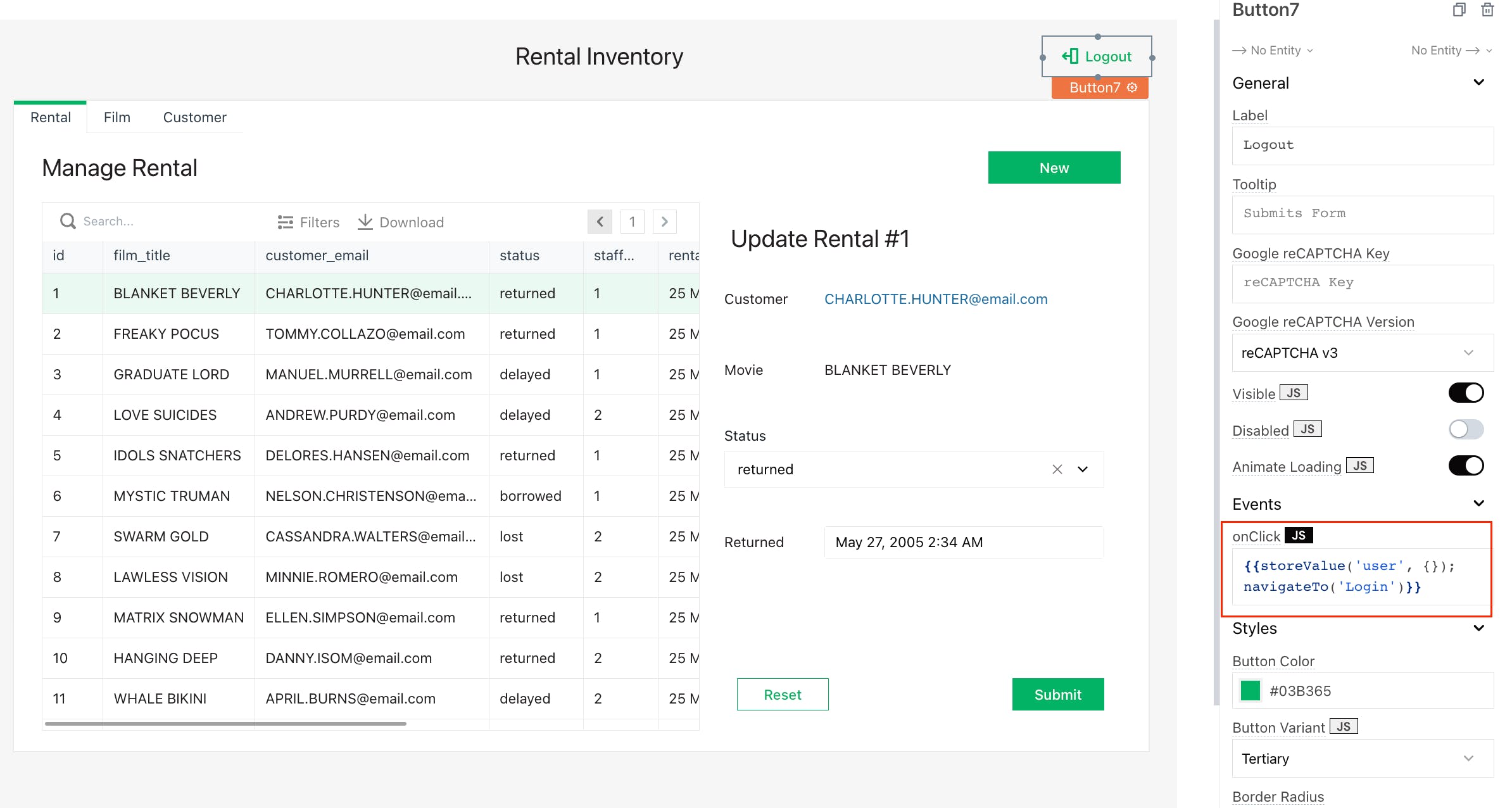This screenshot has width=1512, height=808.
Task: Click the Download icon above table
Action: (x=365, y=222)
